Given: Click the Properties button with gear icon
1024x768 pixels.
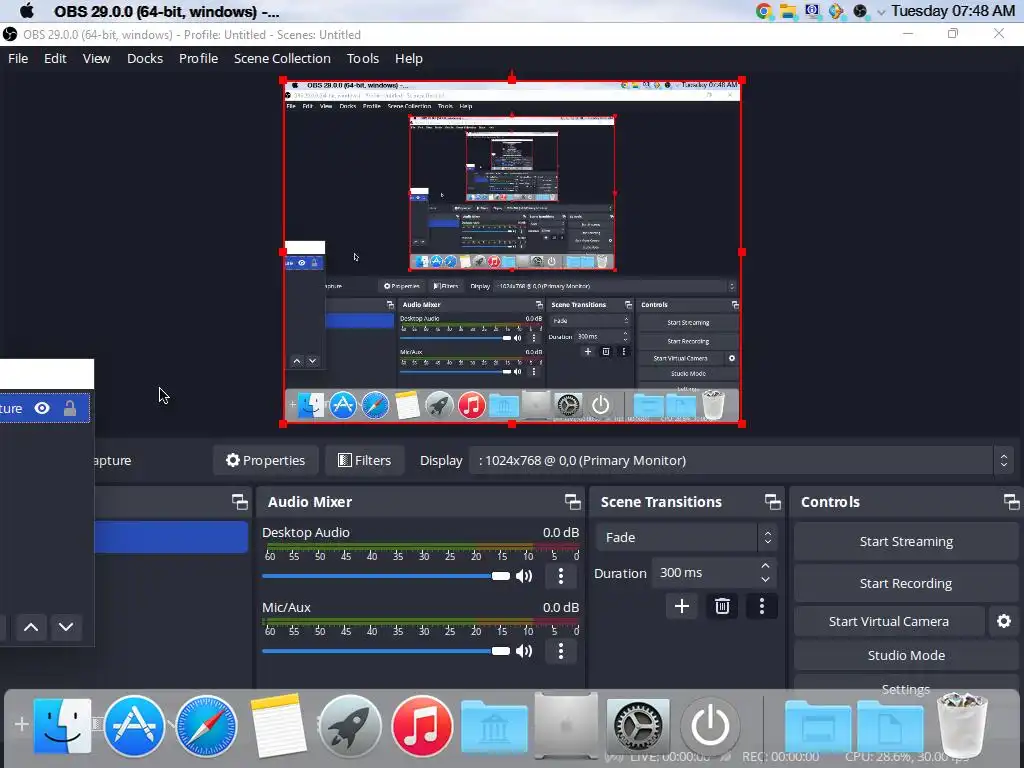Looking at the screenshot, I should 265,460.
